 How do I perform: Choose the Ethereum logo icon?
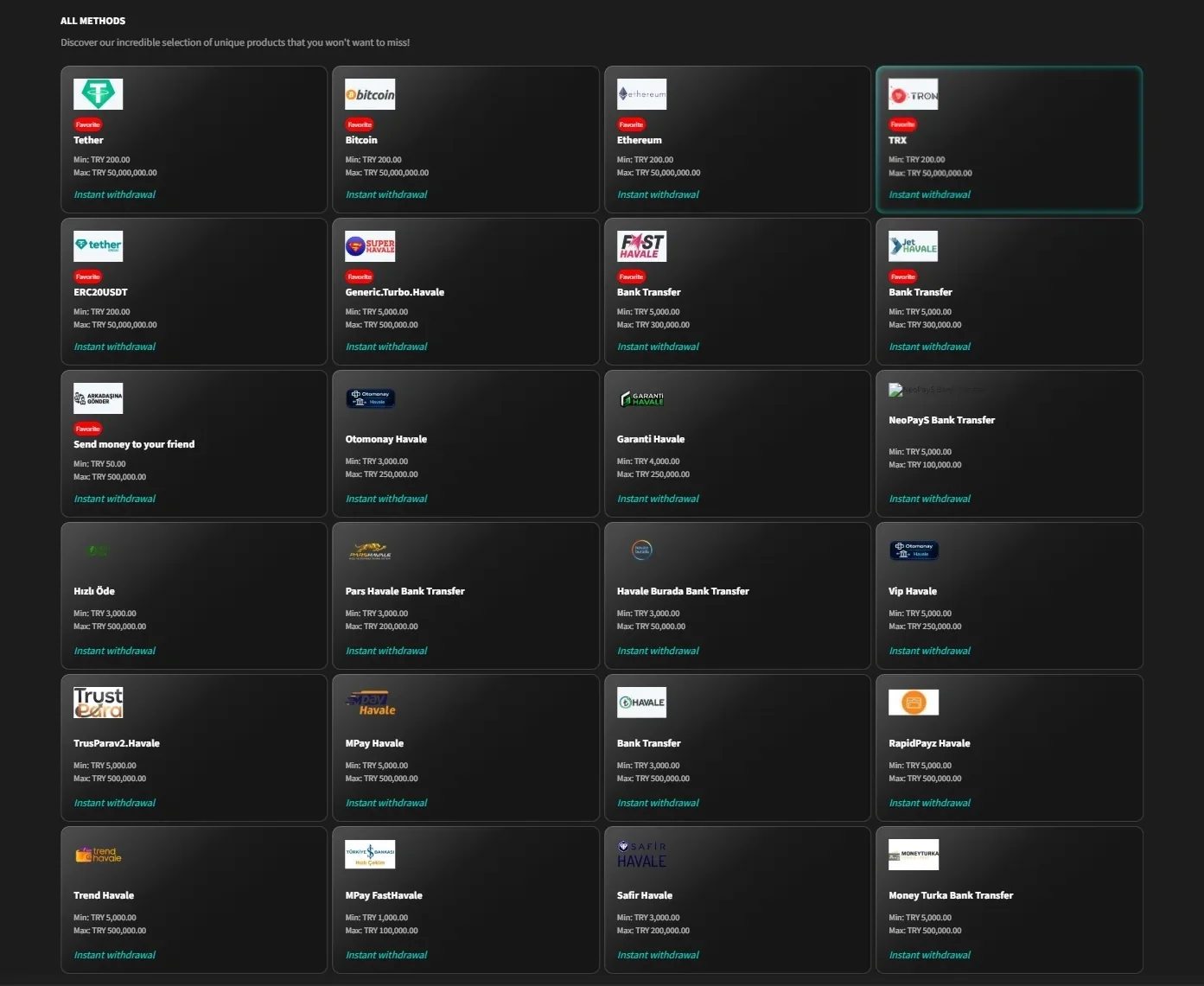(641, 94)
